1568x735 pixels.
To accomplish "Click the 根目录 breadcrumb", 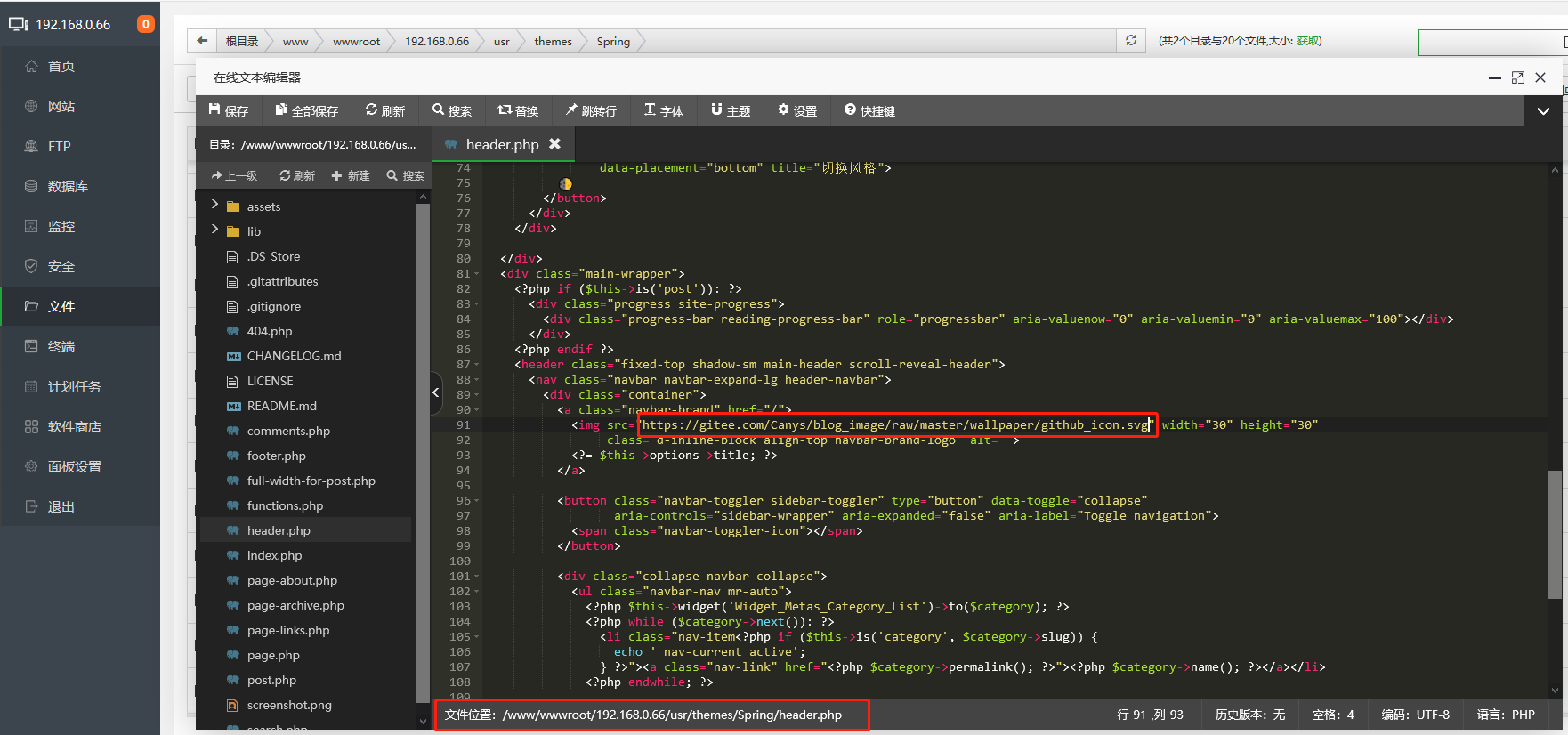I will pyautogui.click(x=241, y=41).
